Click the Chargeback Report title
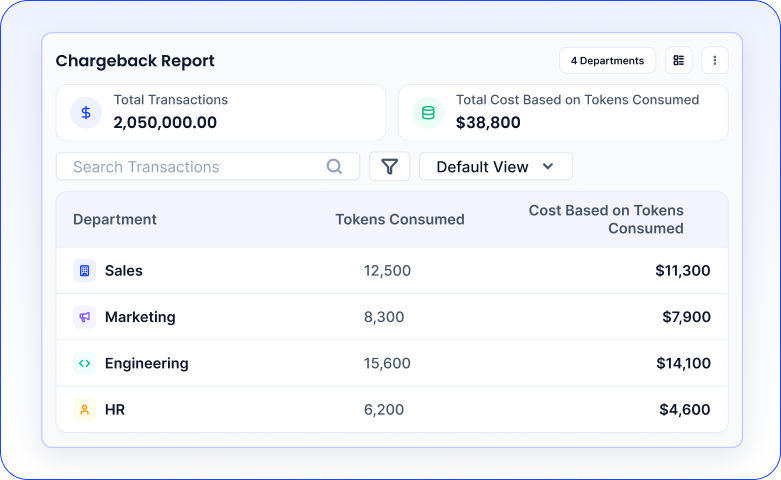This screenshot has width=781, height=480. (x=135, y=61)
